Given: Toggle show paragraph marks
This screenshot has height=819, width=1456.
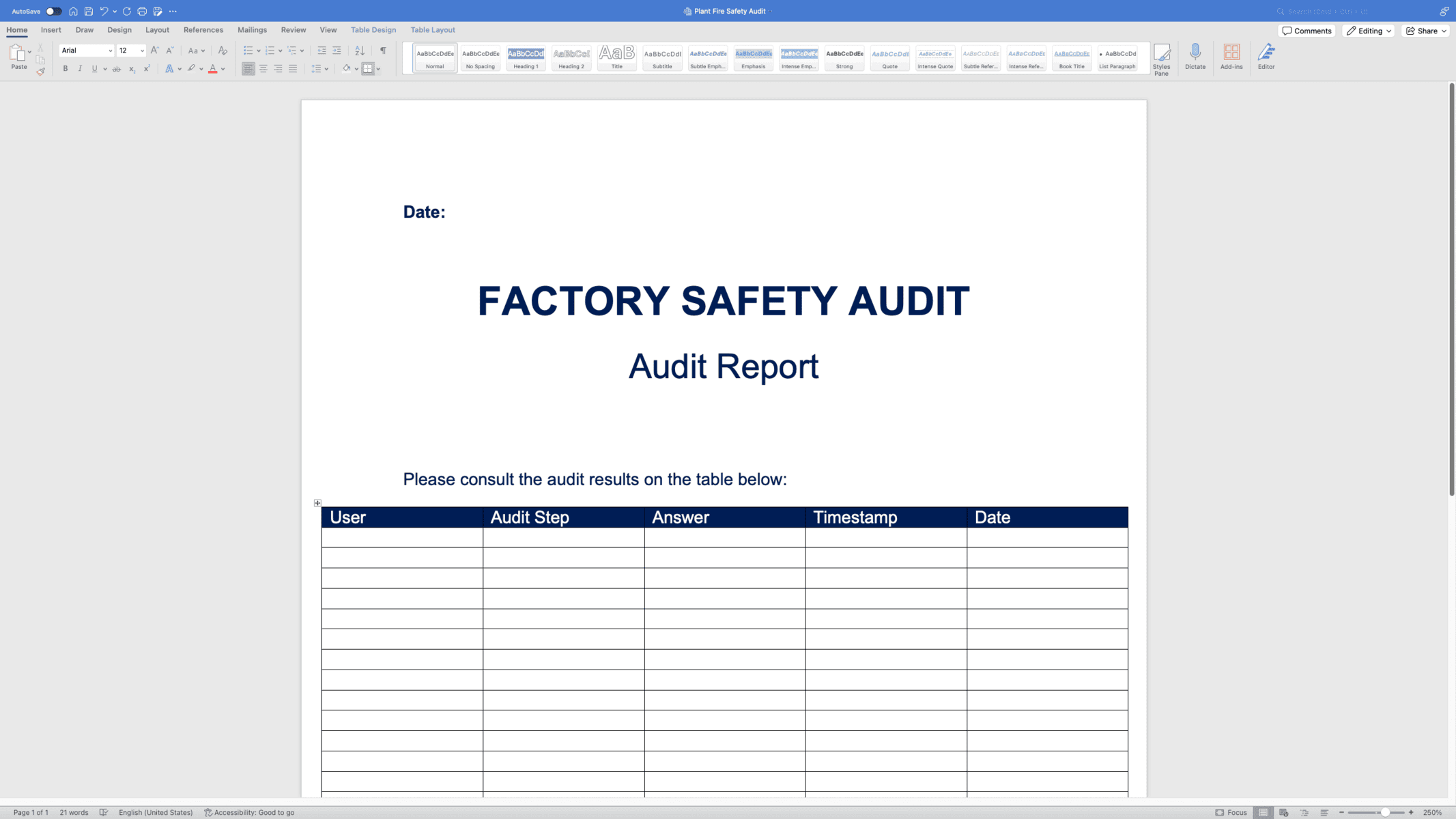Looking at the screenshot, I should click(382, 51).
